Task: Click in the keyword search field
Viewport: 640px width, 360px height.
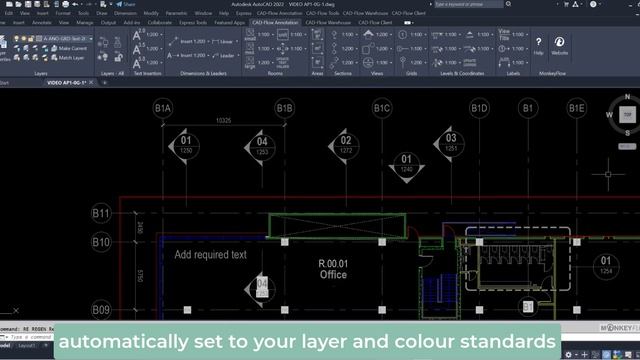Action: (469, 4)
